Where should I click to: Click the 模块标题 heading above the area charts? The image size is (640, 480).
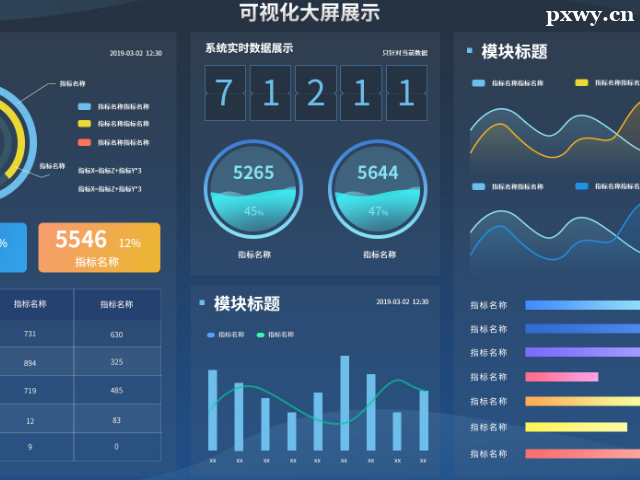coord(514,51)
